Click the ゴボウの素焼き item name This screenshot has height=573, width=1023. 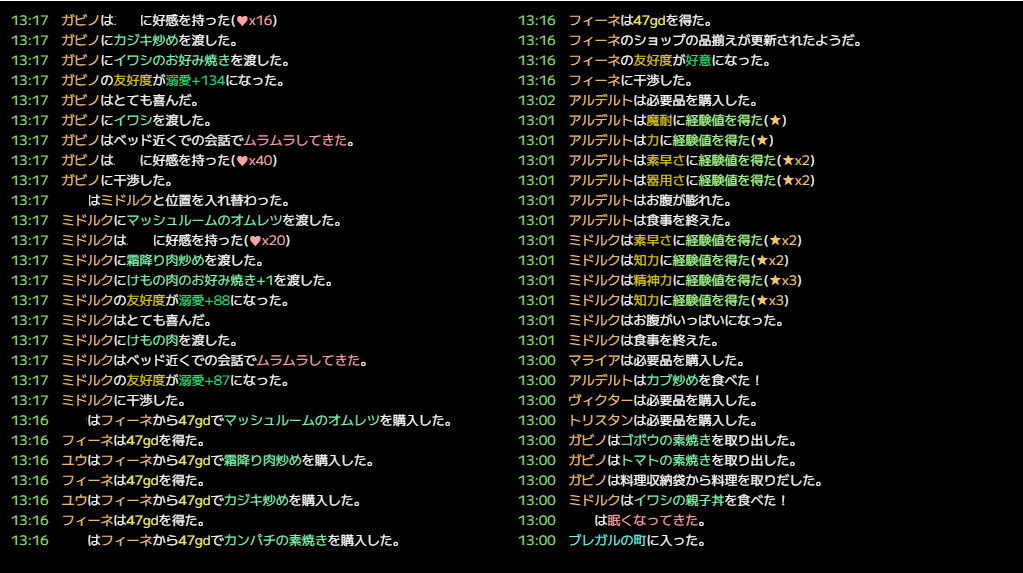[665, 440]
